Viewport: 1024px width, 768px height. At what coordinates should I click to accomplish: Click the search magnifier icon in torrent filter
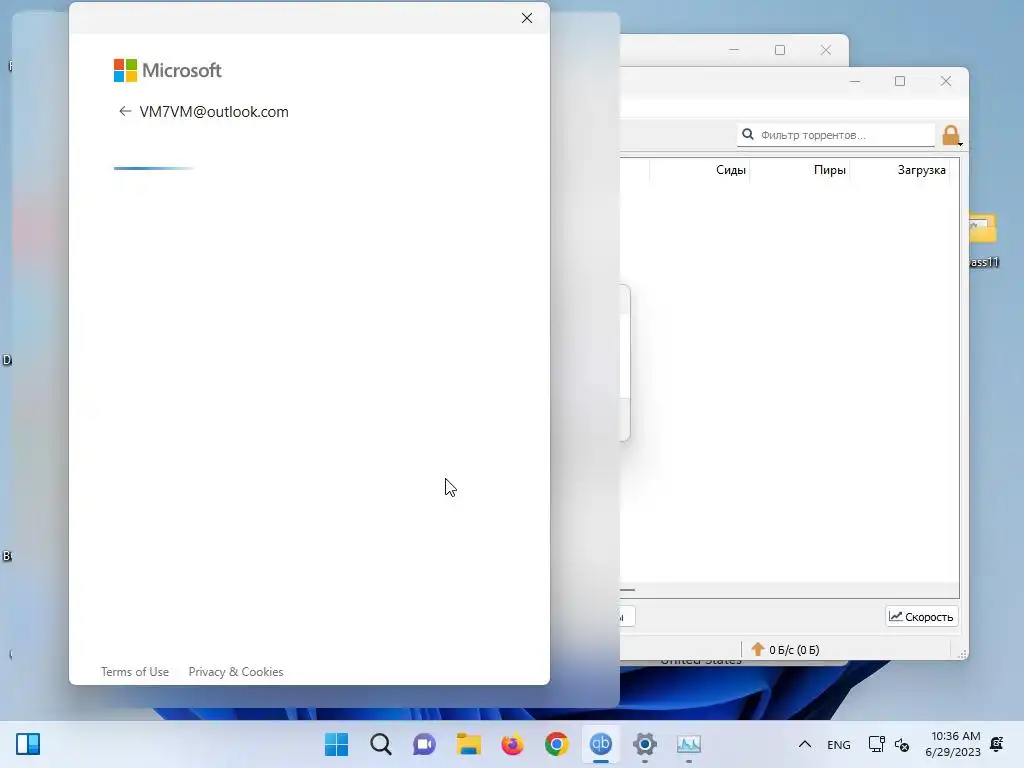tap(748, 135)
